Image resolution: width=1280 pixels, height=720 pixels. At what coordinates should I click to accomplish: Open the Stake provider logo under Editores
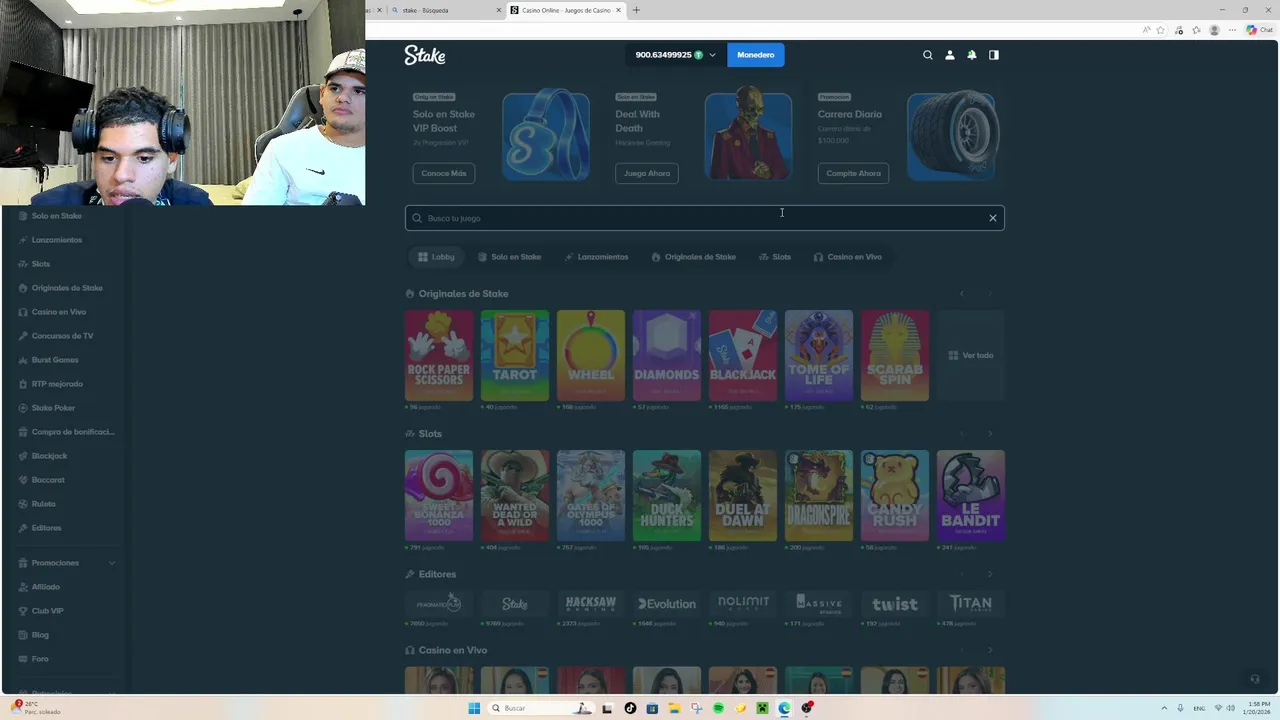pyautogui.click(x=515, y=603)
